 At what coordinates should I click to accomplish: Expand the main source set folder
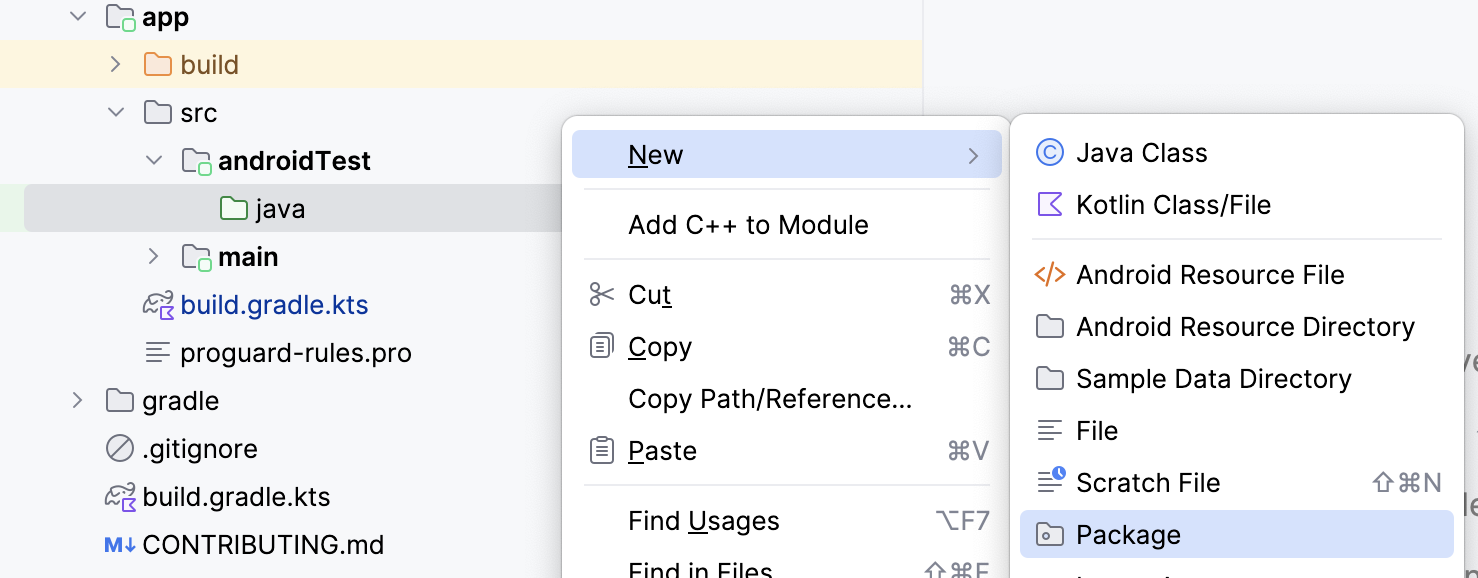(153, 257)
